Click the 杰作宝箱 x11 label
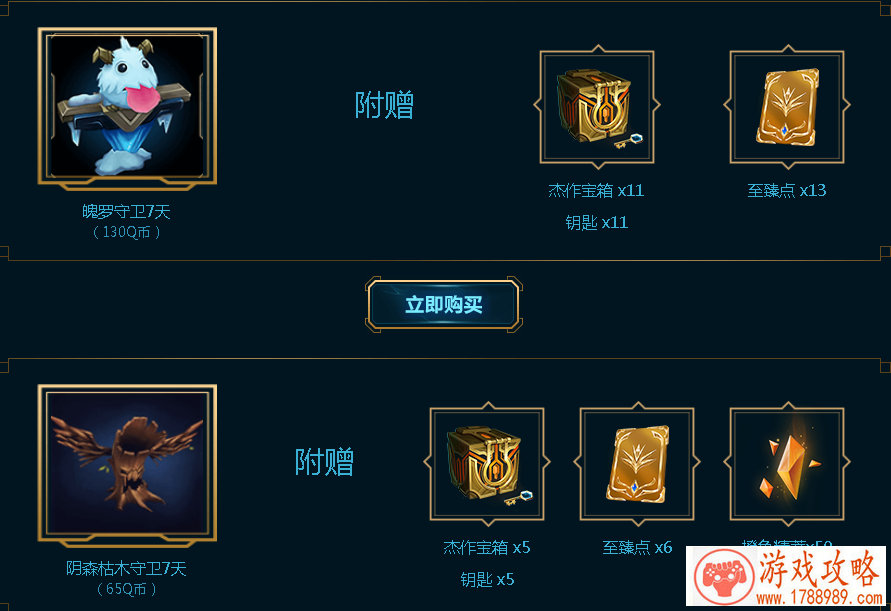 click(x=597, y=190)
